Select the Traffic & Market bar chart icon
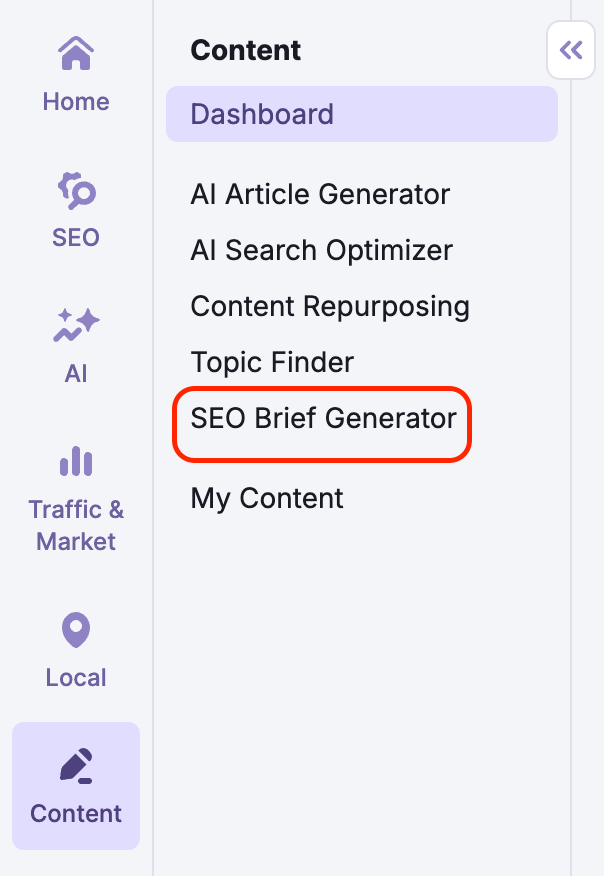This screenshot has width=604, height=876. 75,462
